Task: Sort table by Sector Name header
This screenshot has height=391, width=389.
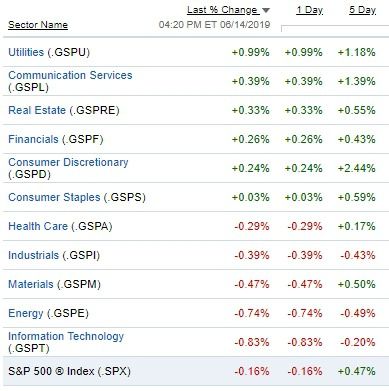Action: [38, 25]
